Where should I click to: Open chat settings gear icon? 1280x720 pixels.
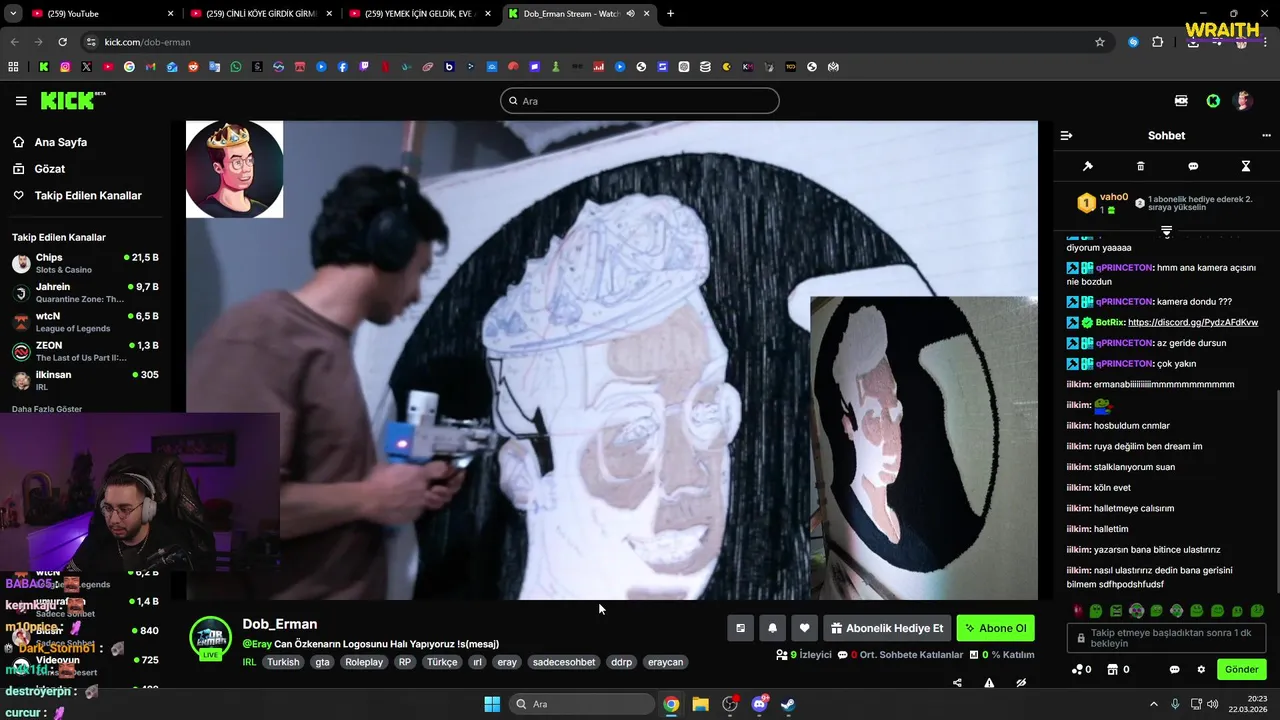click(x=1201, y=670)
